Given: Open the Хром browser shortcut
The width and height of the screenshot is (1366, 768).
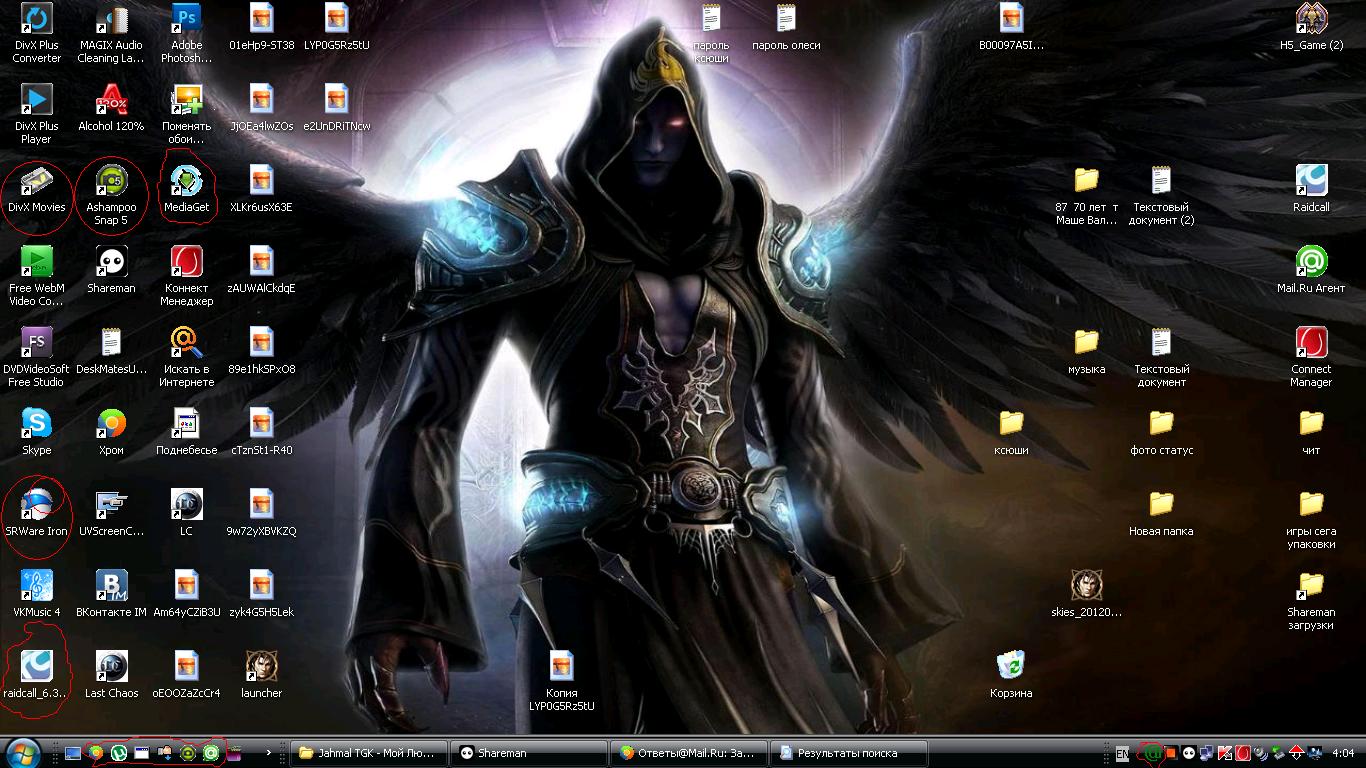Looking at the screenshot, I should coord(111,432).
